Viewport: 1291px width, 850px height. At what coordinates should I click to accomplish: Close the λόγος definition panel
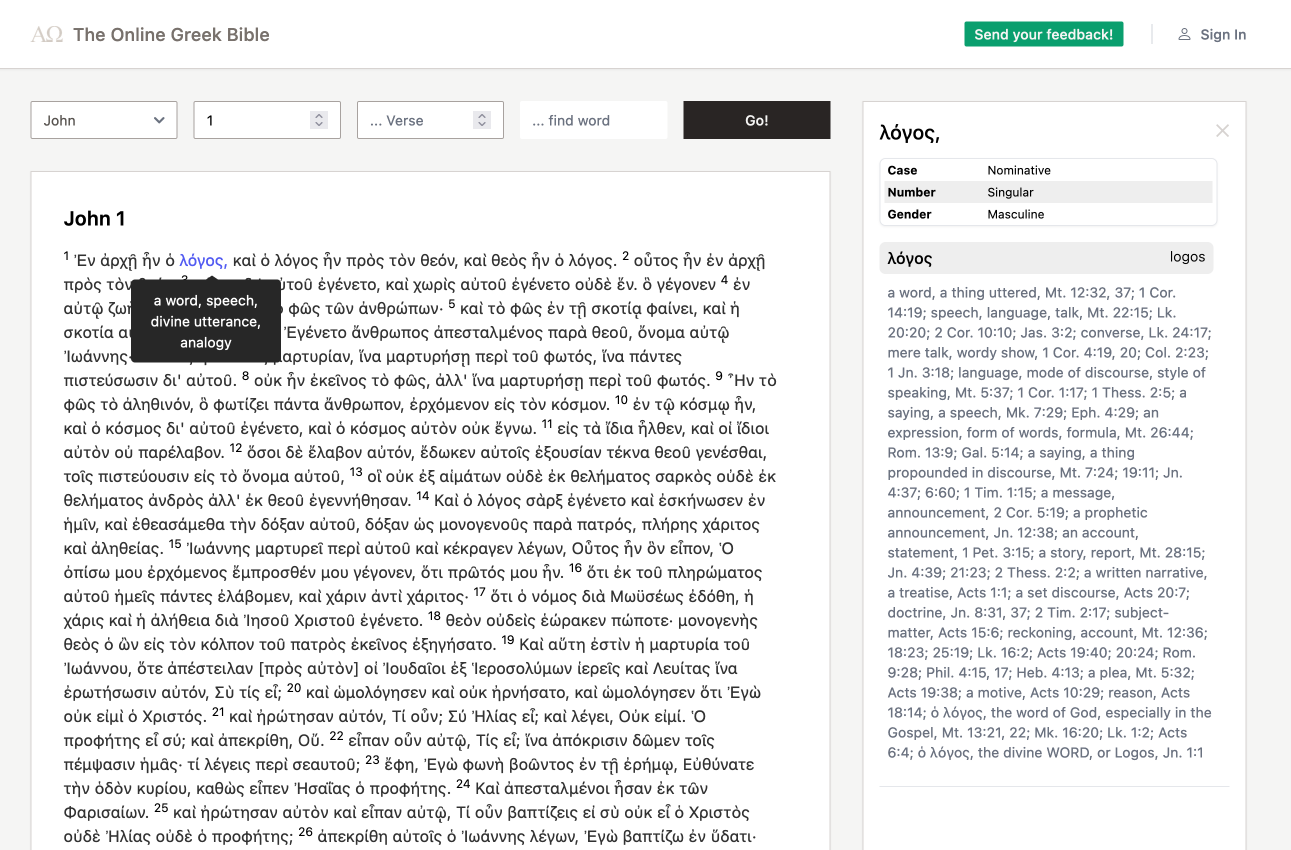tap(1222, 130)
